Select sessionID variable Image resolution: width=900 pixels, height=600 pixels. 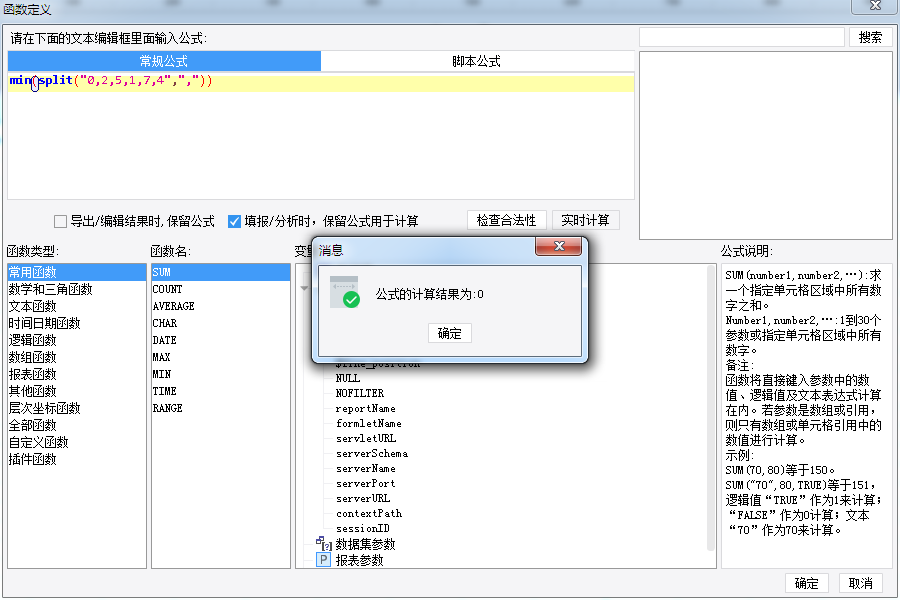pyautogui.click(x=363, y=528)
